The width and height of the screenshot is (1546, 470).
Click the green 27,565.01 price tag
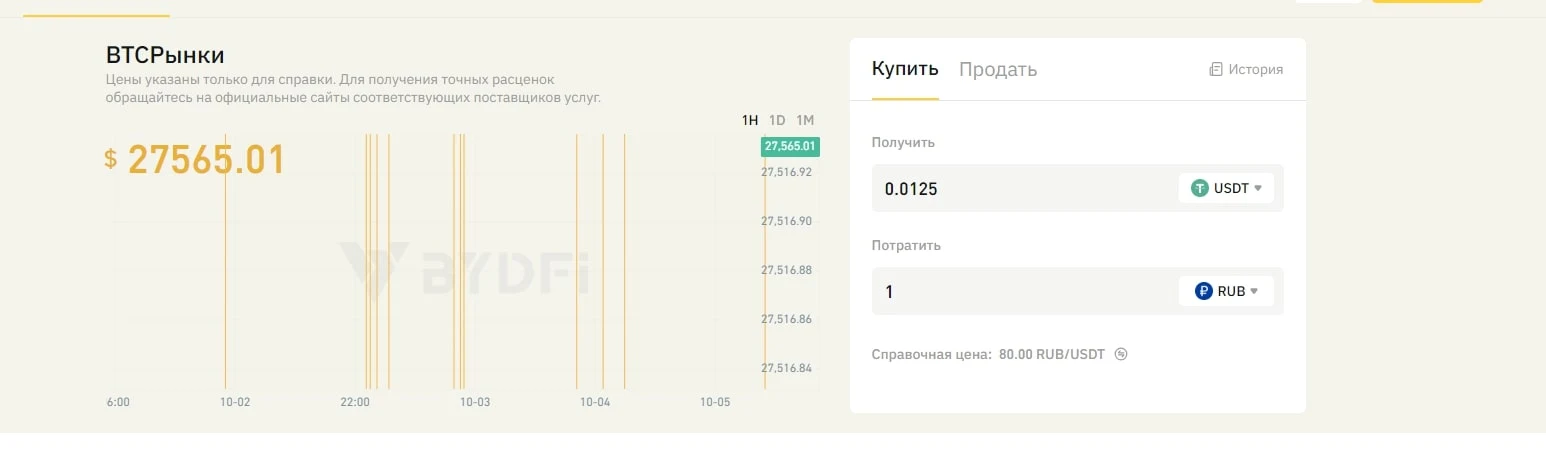pos(790,146)
